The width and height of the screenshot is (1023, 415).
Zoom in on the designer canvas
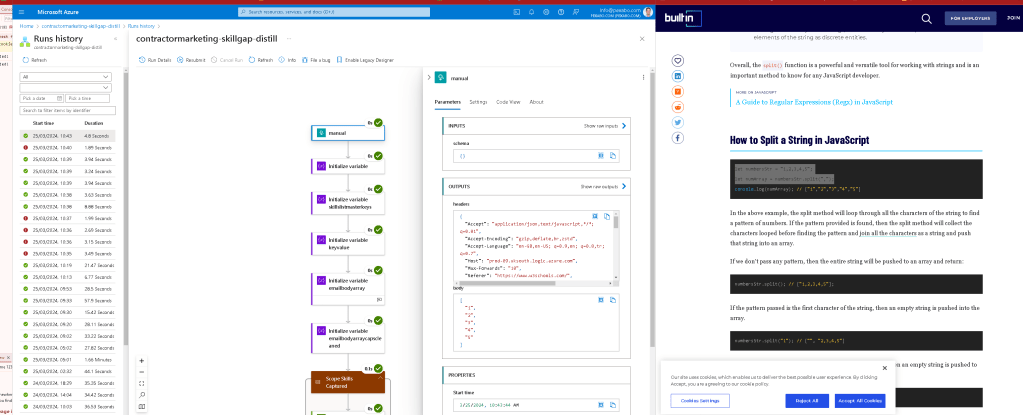(x=142, y=360)
